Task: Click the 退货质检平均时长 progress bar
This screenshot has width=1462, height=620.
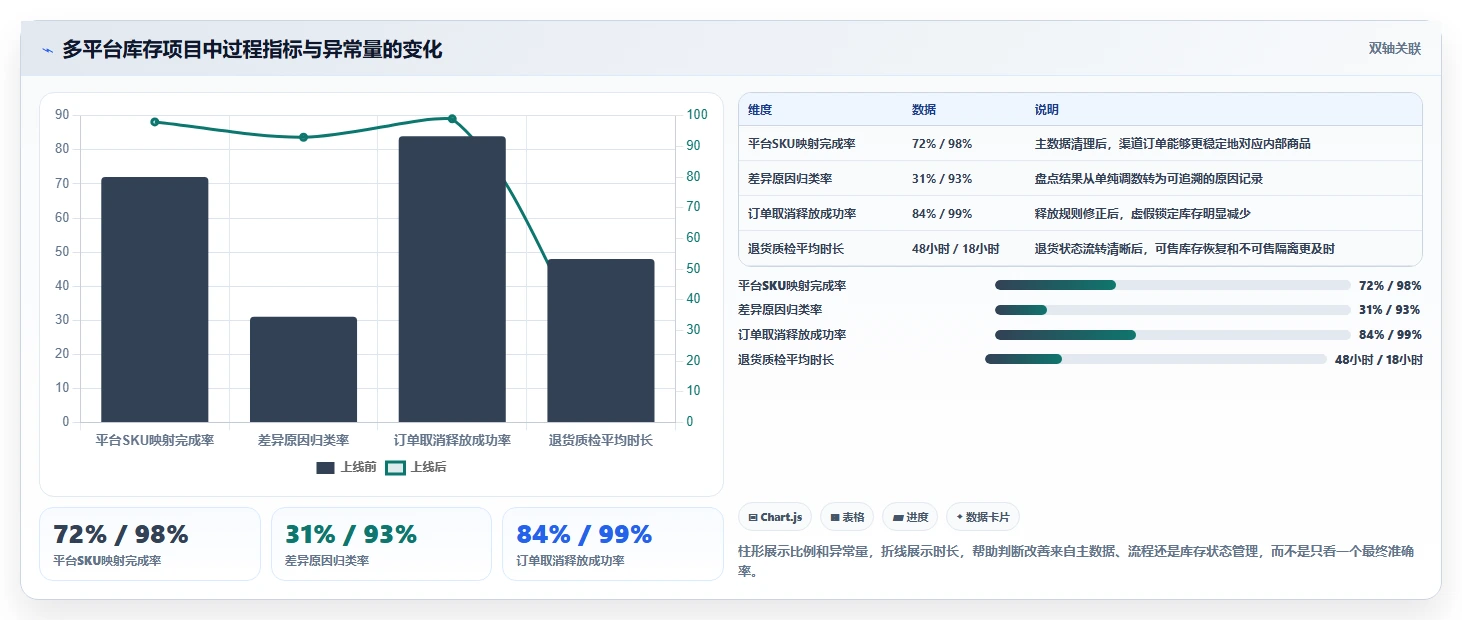Action: [1156, 359]
